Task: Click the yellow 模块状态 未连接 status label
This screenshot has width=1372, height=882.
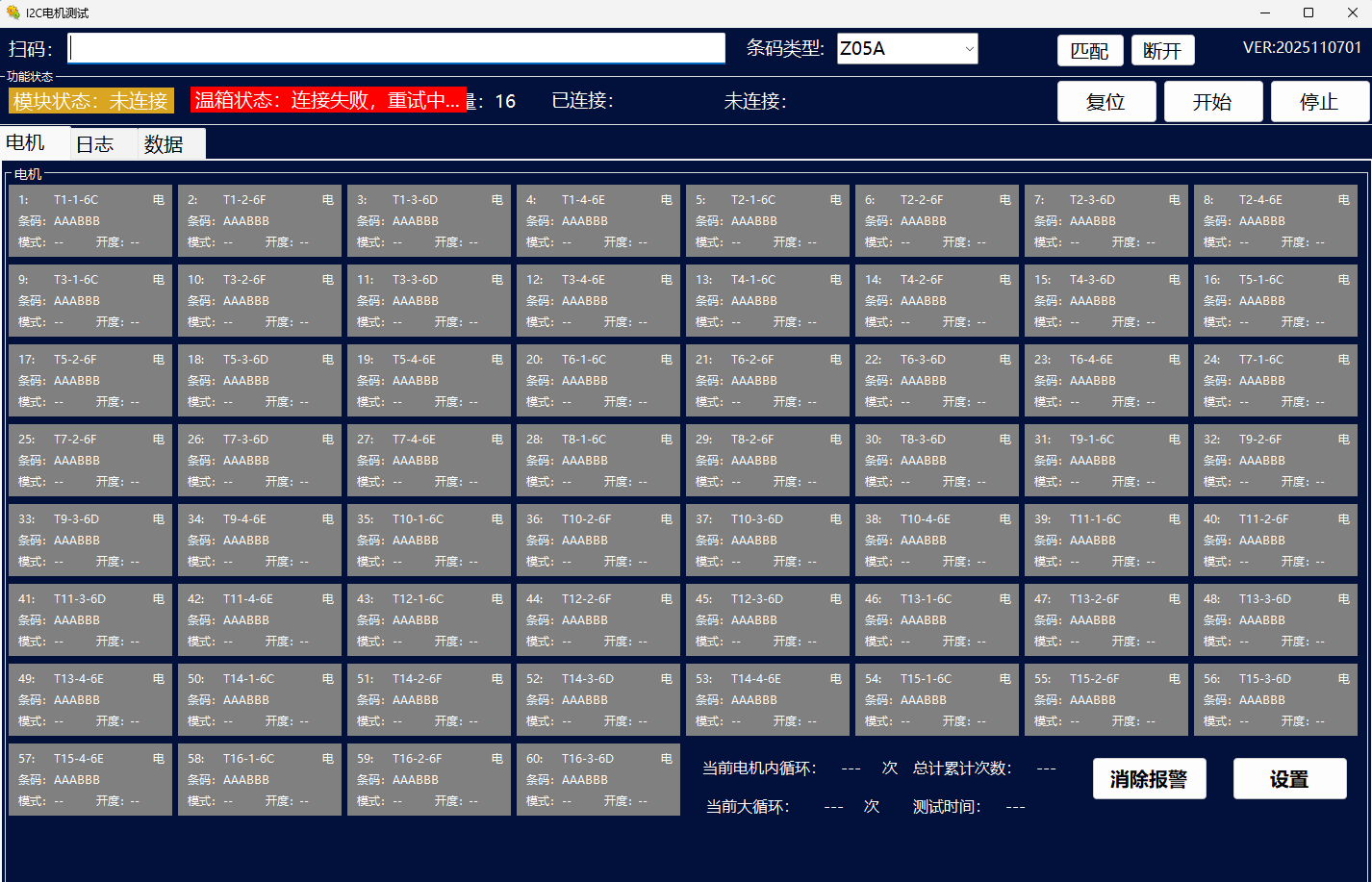Action: (91, 101)
